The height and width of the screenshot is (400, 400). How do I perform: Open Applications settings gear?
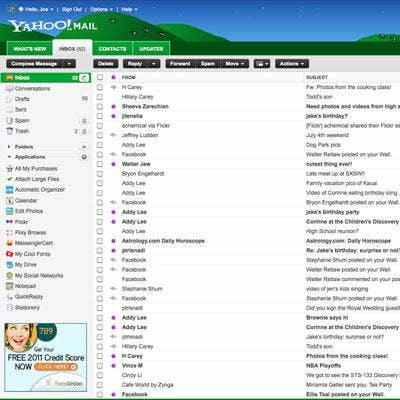click(x=84, y=157)
